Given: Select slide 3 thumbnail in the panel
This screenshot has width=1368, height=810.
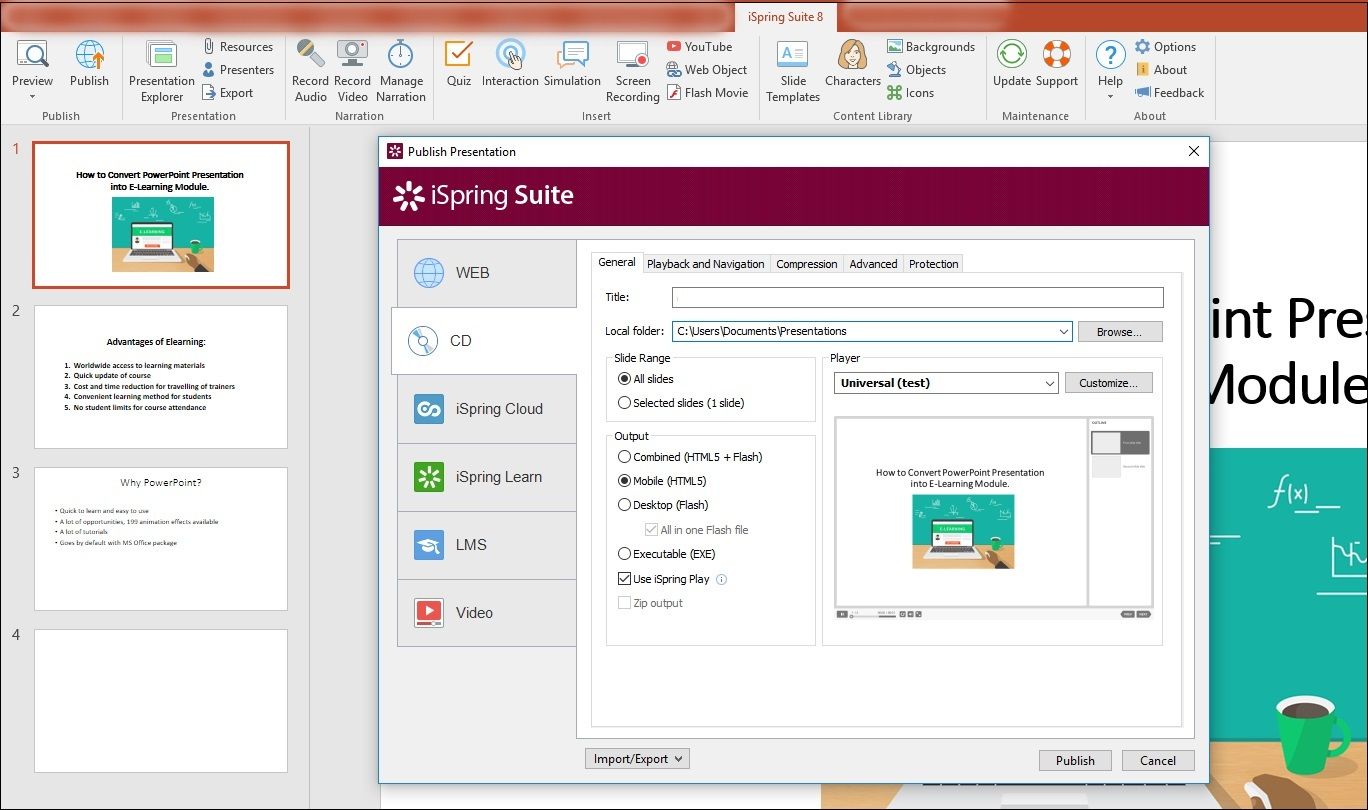Looking at the screenshot, I should click(160, 538).
